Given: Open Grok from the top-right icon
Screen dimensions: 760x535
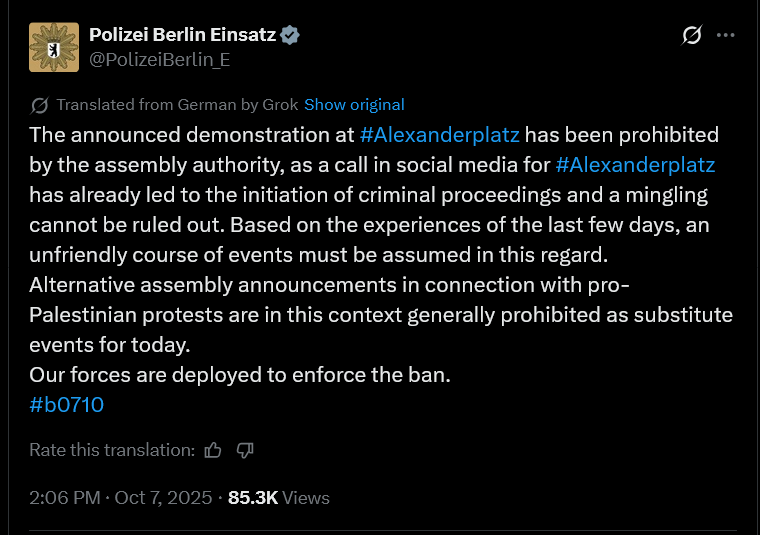Looking at the screenshot, I should (691, 36).
